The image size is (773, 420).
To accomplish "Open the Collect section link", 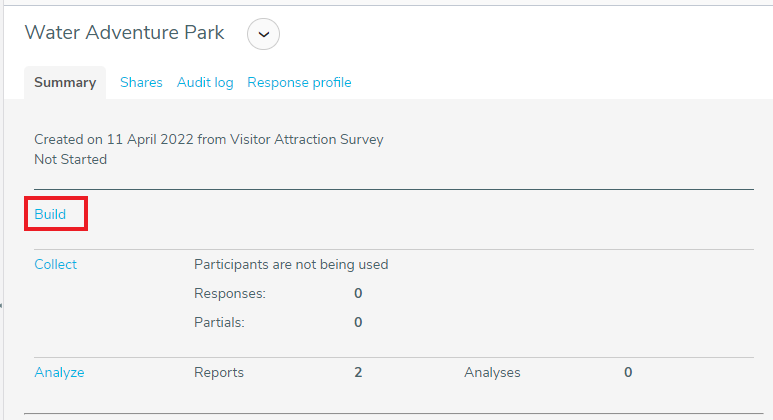I will tap(55, 265).
